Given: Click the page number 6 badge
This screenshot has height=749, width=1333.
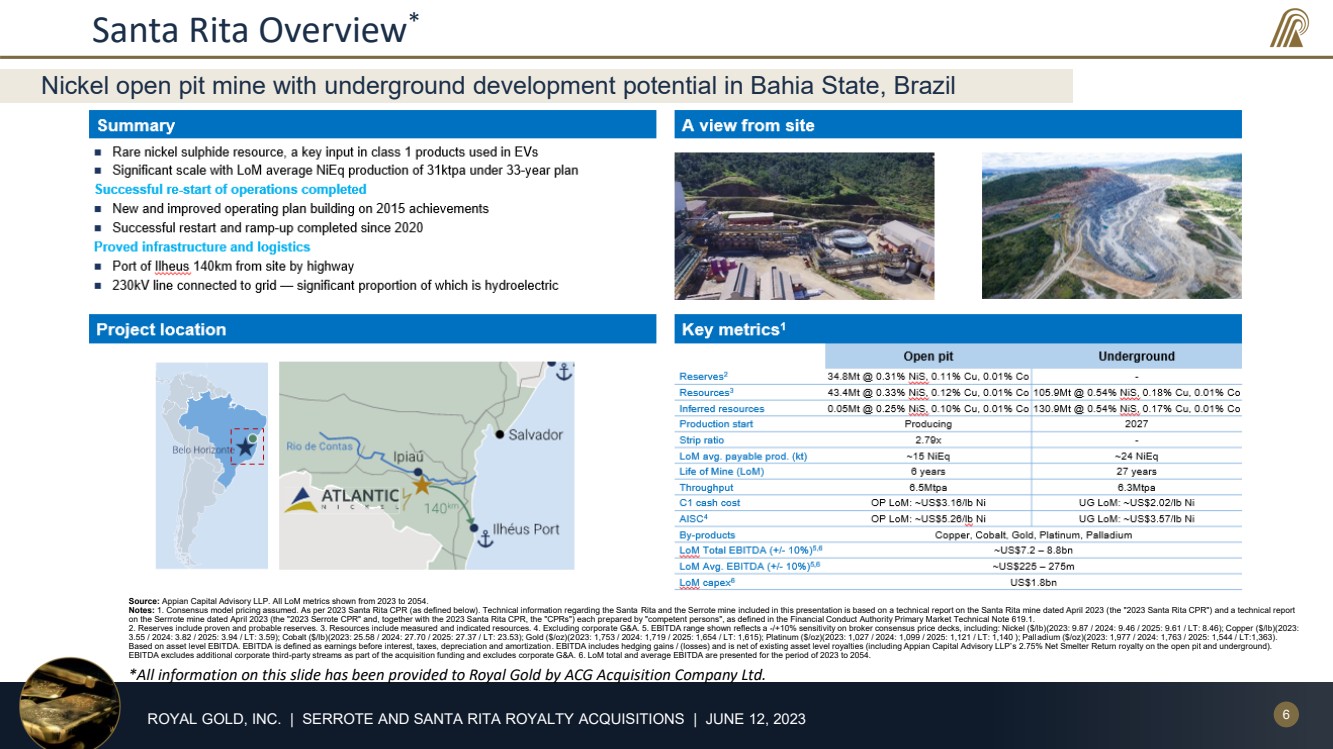Looking at the screenshot, I should 1285,714.
